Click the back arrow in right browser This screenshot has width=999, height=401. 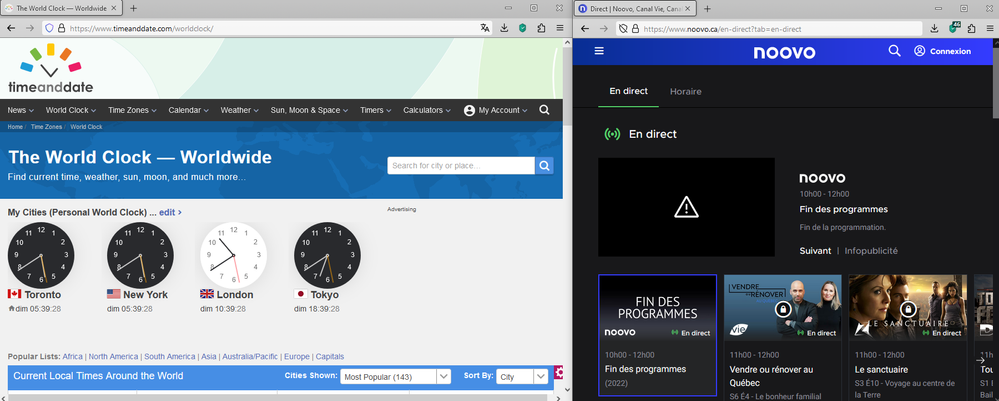click(x=586, y=28)
